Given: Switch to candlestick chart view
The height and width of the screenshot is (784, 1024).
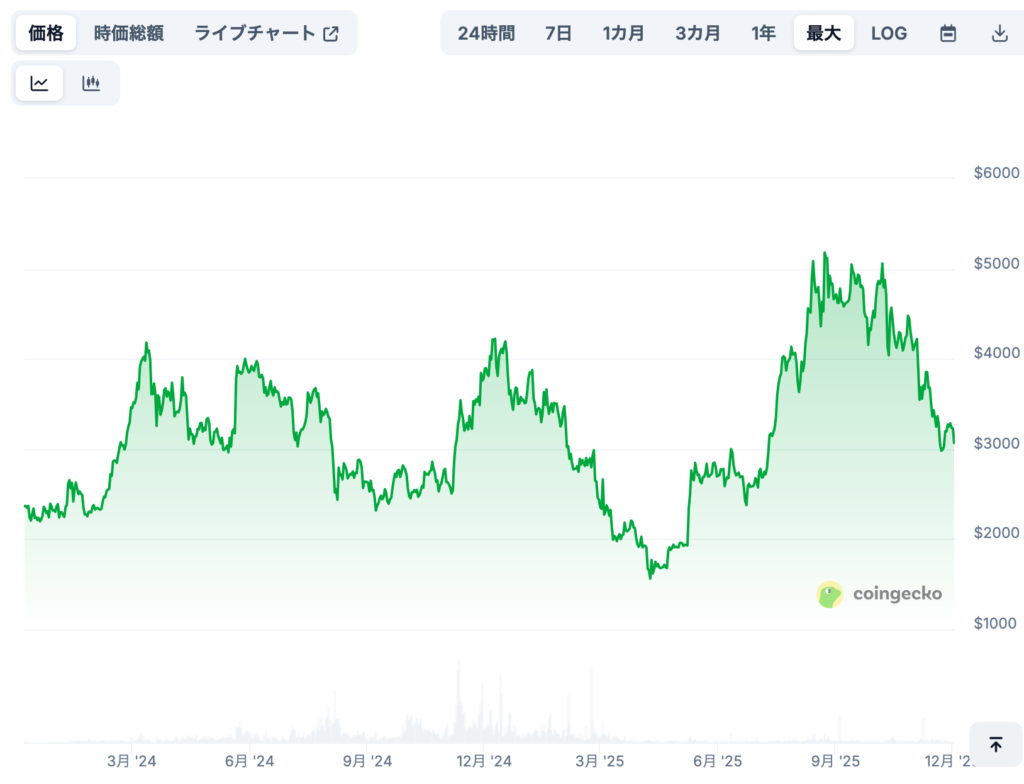Looking at the screenshot, I should (x=91, y=83).
